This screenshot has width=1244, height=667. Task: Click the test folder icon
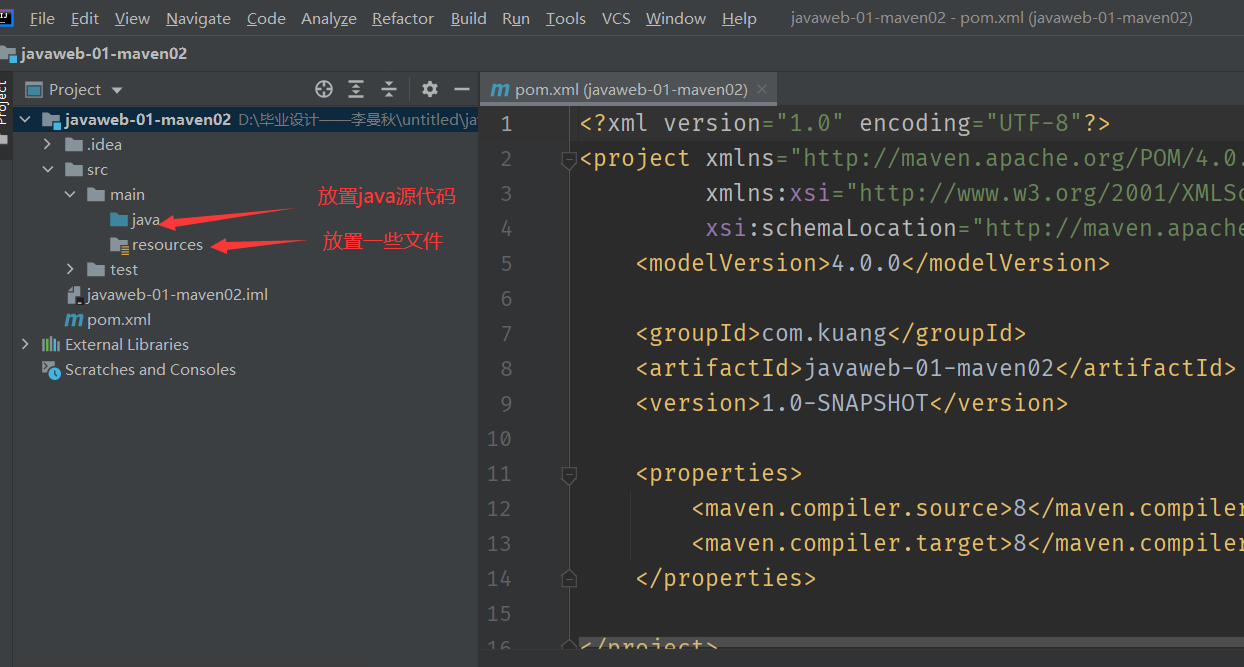[96, 270]
